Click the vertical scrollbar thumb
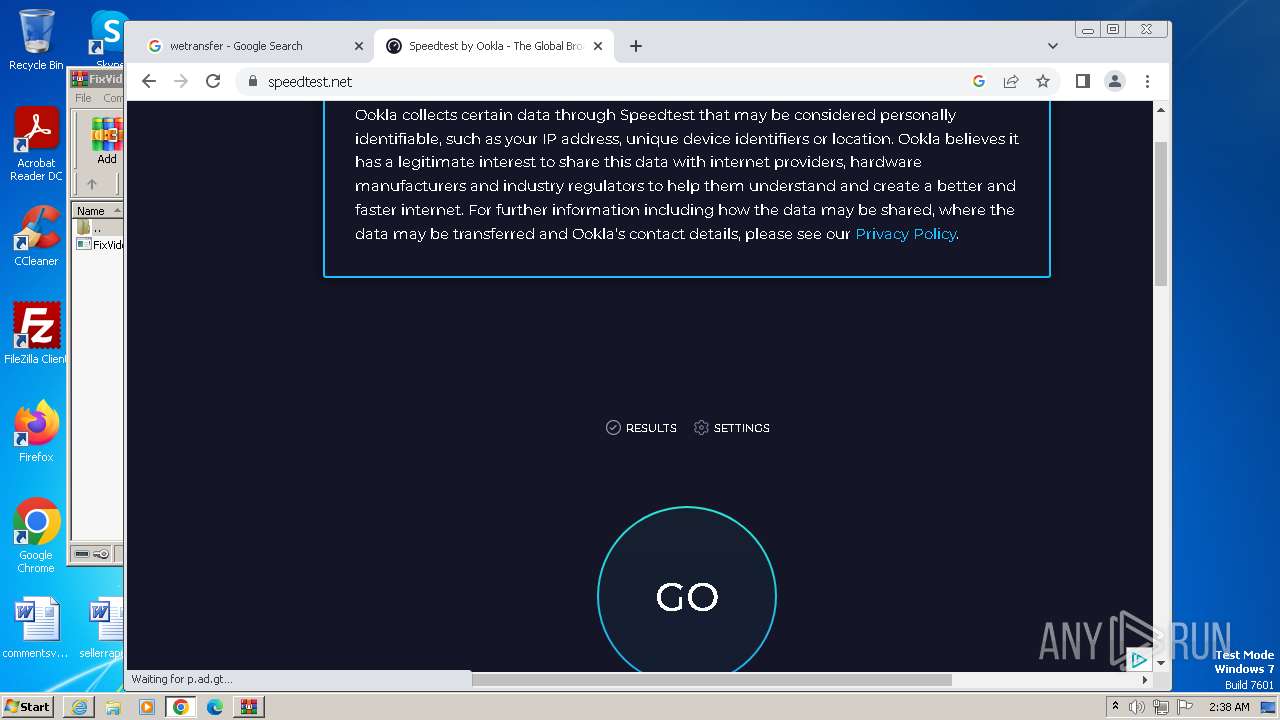 click(x=1161, y=213)
